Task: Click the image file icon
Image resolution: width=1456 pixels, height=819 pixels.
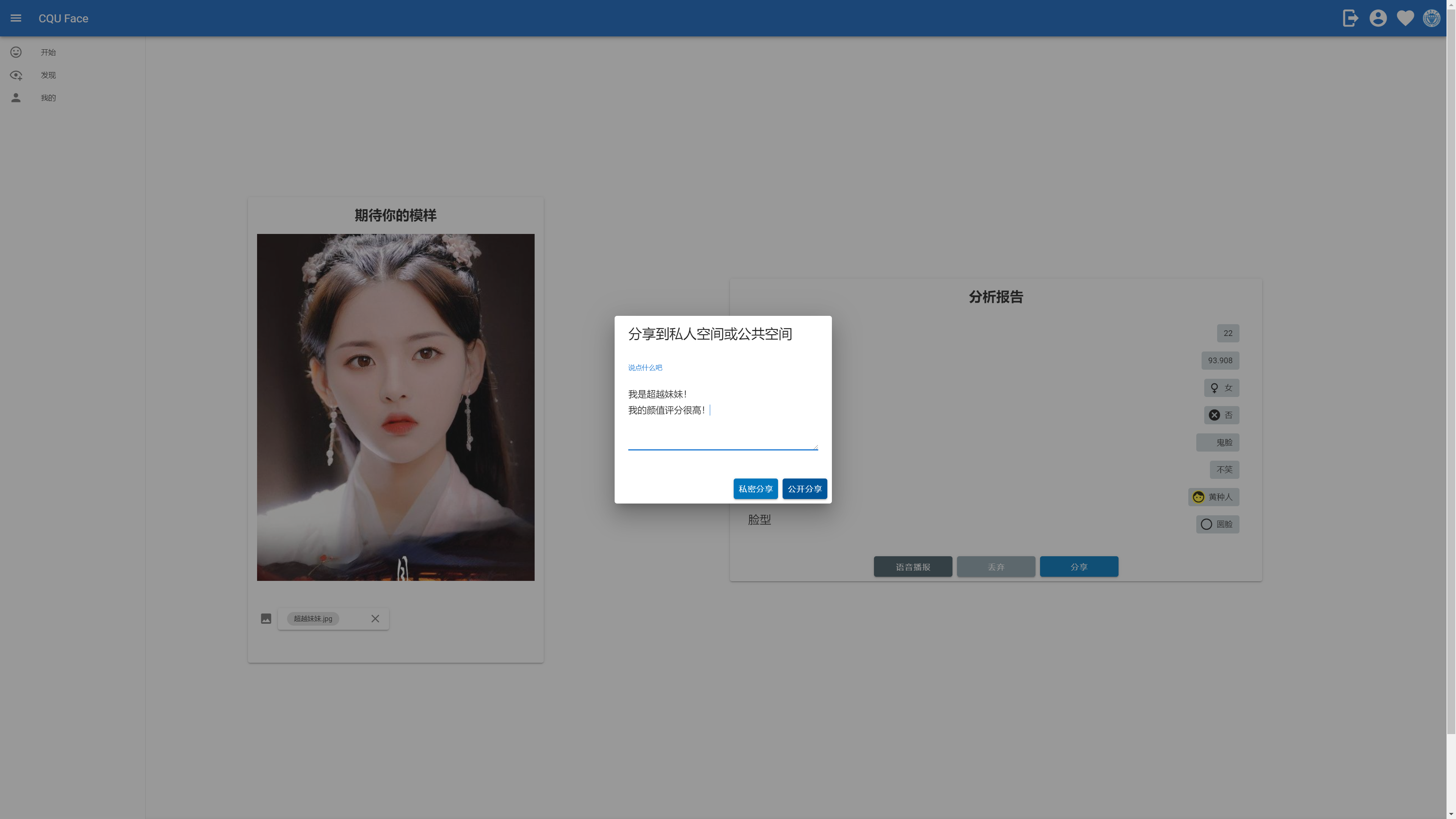Action: coord(266,618)
